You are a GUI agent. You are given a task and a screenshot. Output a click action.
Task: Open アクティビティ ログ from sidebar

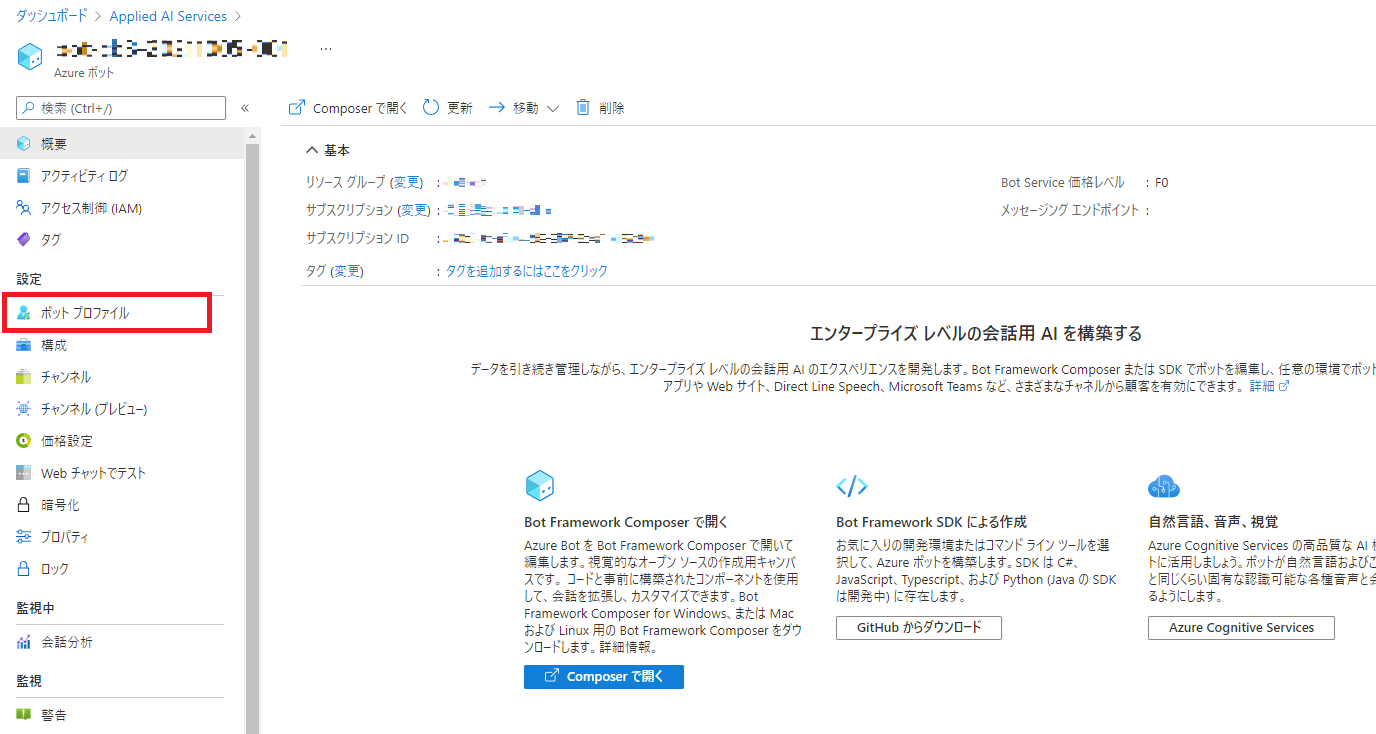(84, 176)
